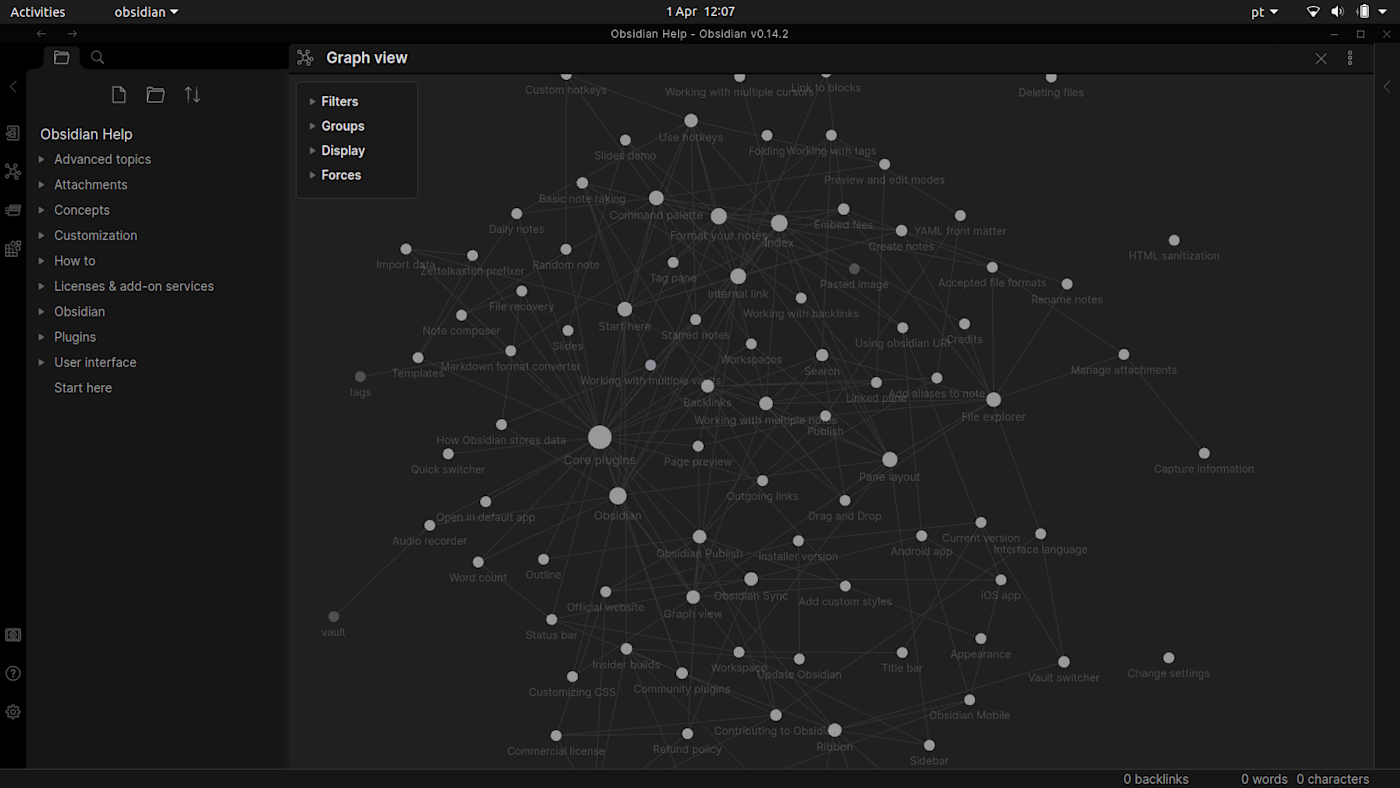This screenshot has height=788, width=1400.
Task: Select the Change settings graph node
Action: 1168,658
